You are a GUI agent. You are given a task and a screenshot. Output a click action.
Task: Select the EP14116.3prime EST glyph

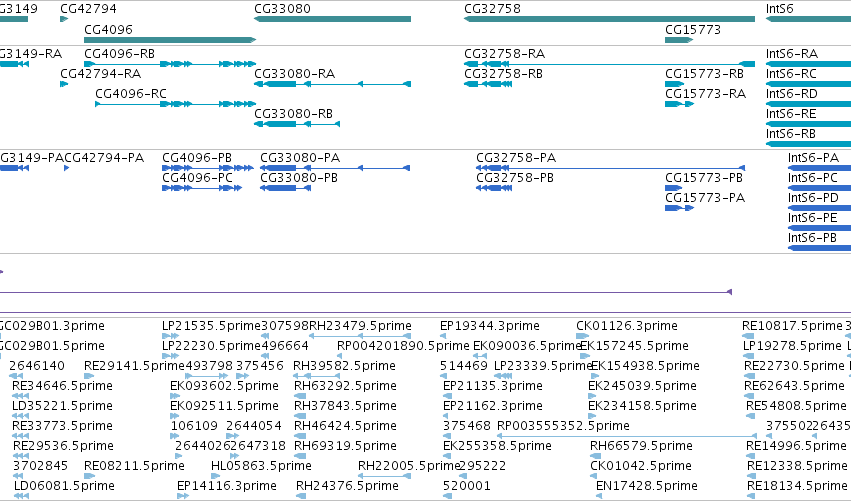[x=183, y=496]
